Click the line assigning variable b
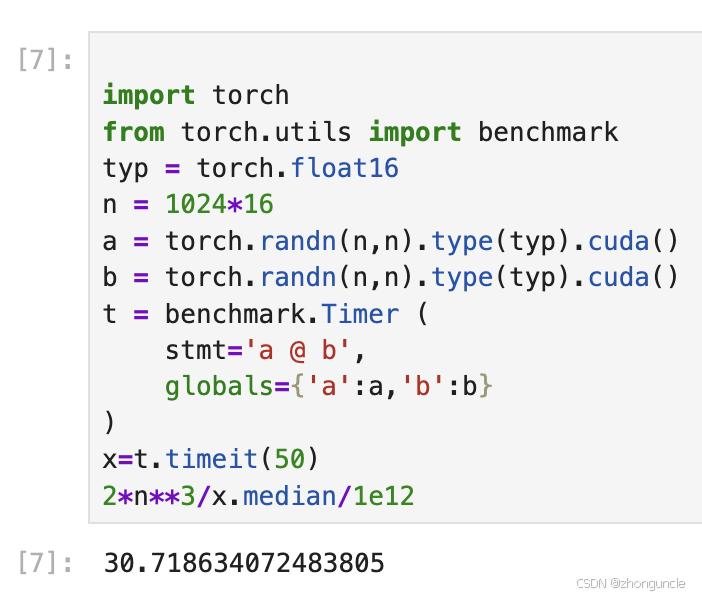Viewport: 702px width, 596px height. pyautogui.click(x=390, y=277)
